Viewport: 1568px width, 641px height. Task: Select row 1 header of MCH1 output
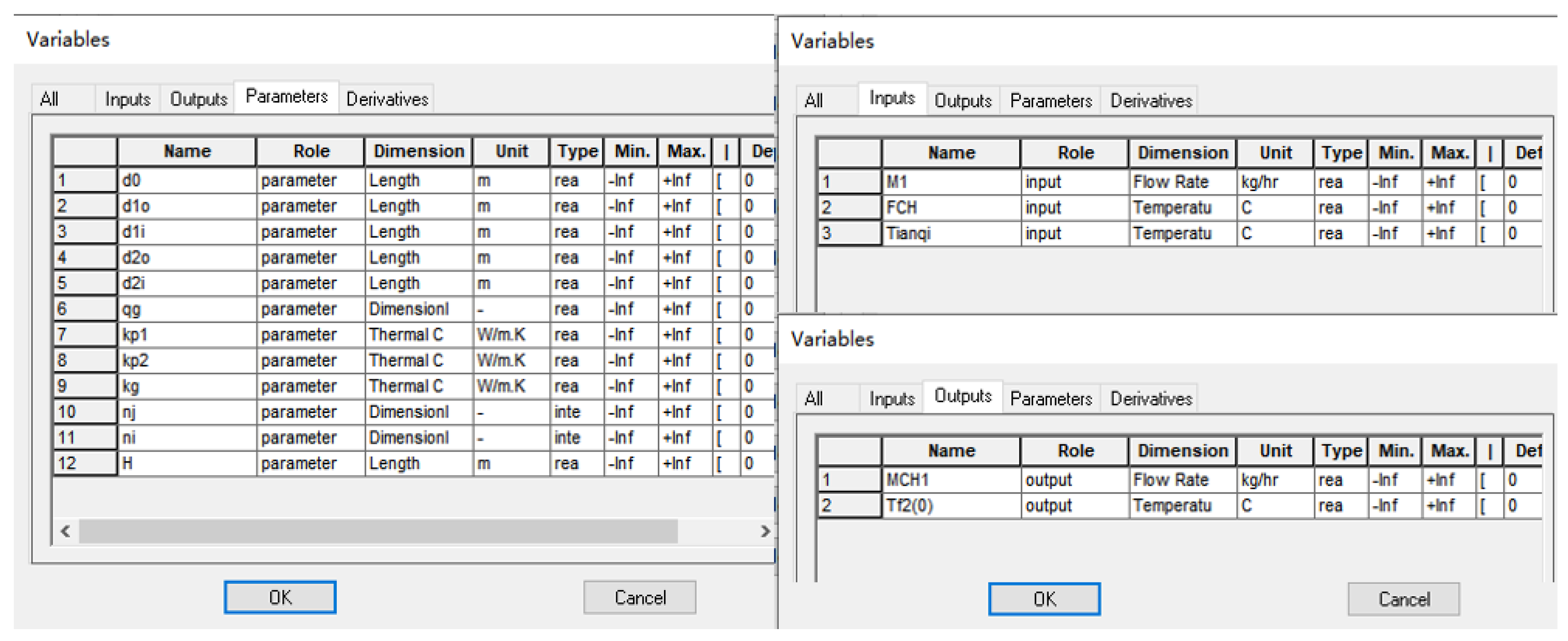(849, 480)
